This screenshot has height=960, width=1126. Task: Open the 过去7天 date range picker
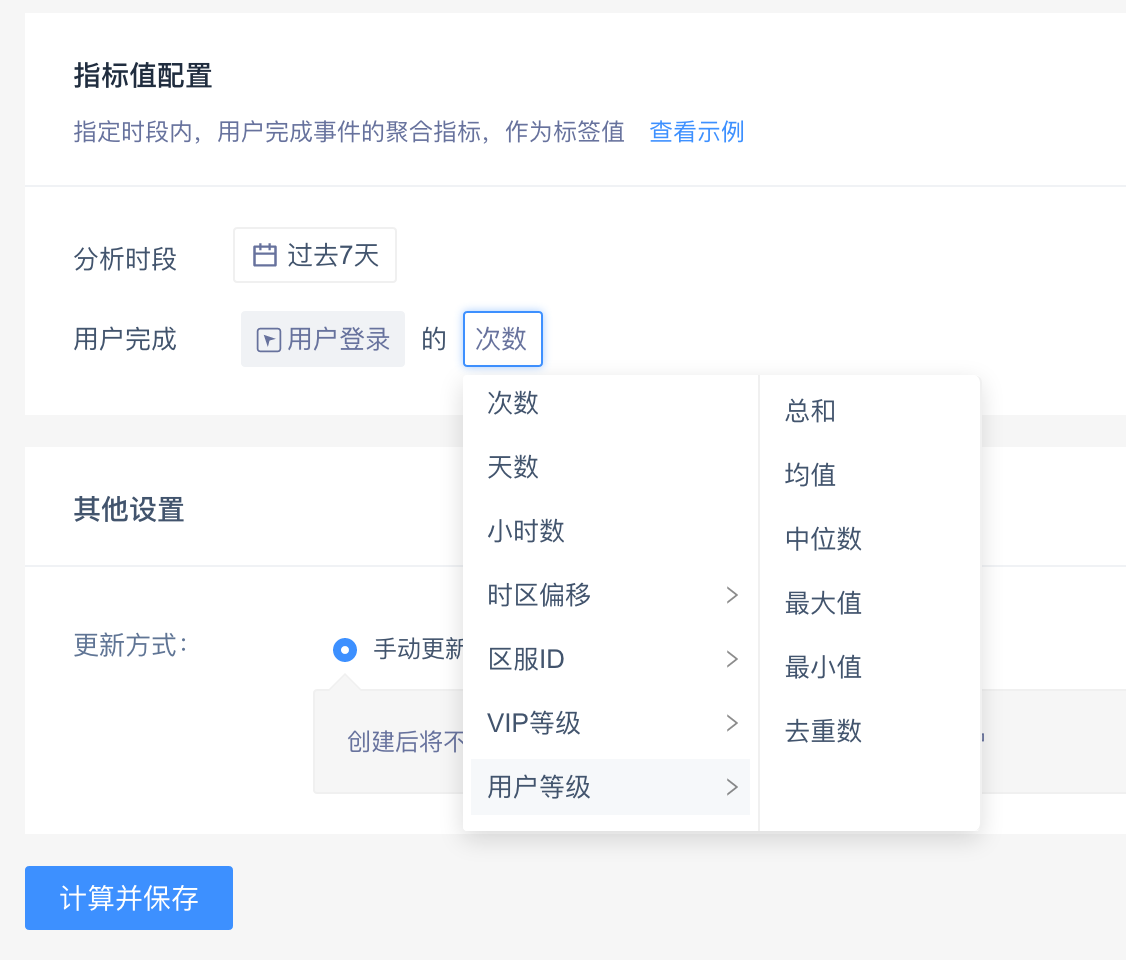point(332,255)
